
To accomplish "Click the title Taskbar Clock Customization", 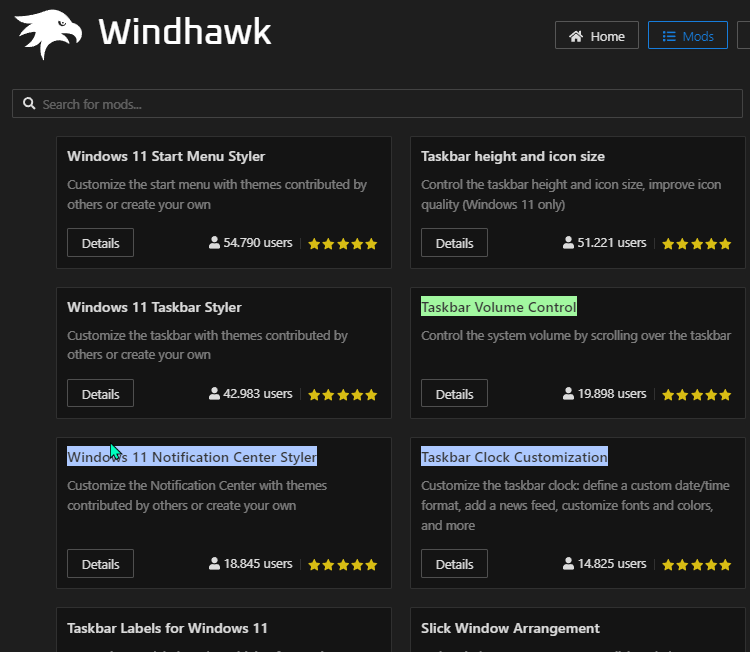I will (514, 457).
